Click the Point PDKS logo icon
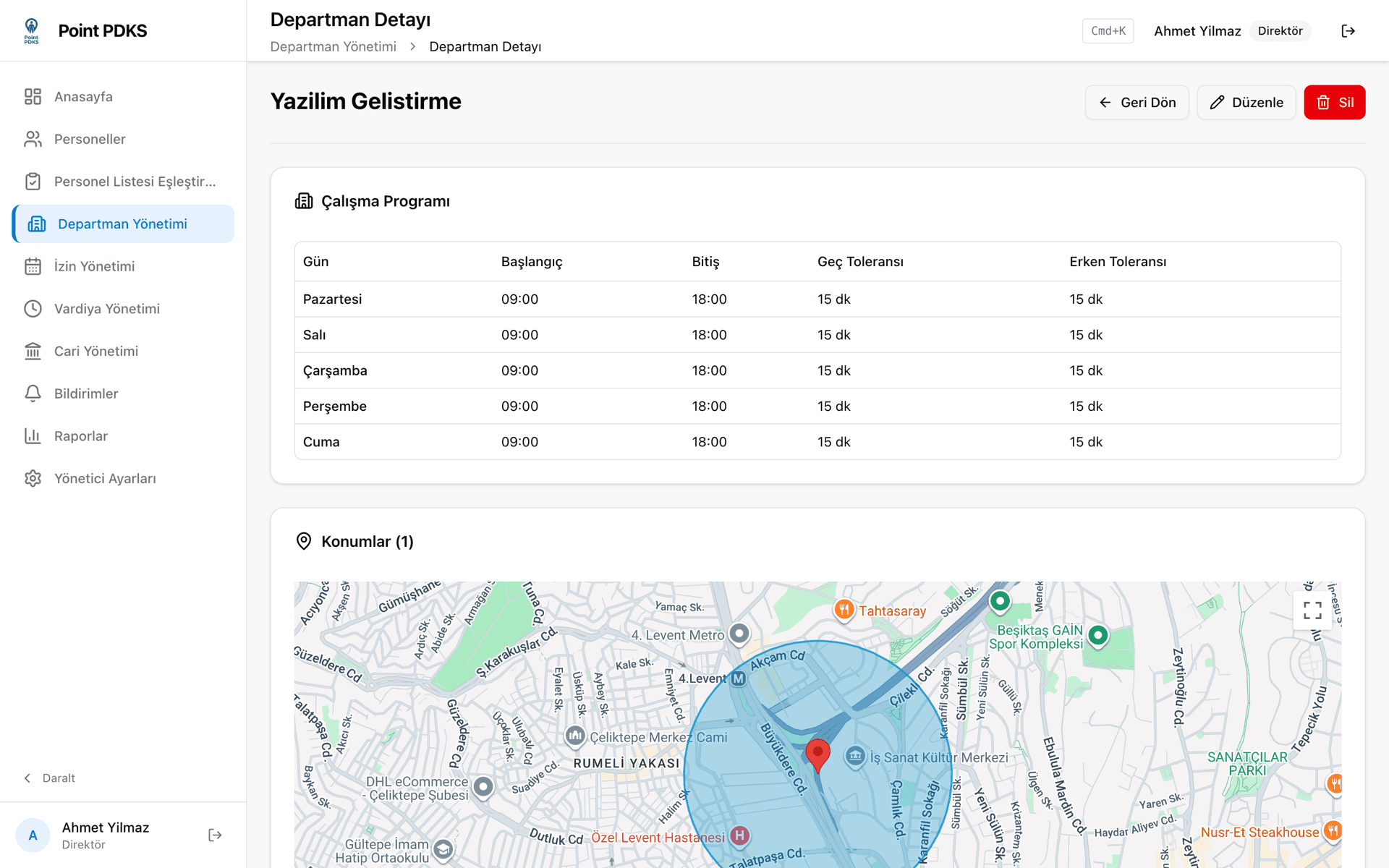The height and width of the screenshot is (868, 1389). [x=31, y=30]
